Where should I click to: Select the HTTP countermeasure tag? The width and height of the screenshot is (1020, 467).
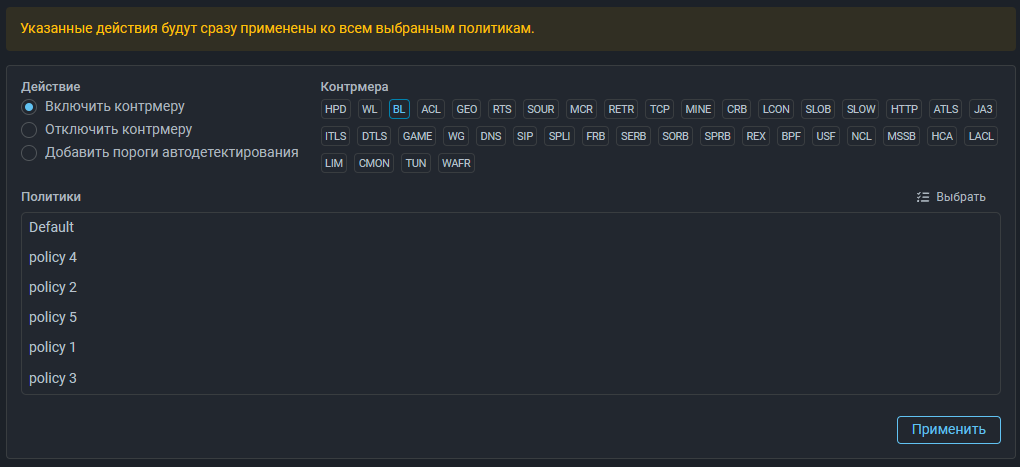click(x=904, y=109)
